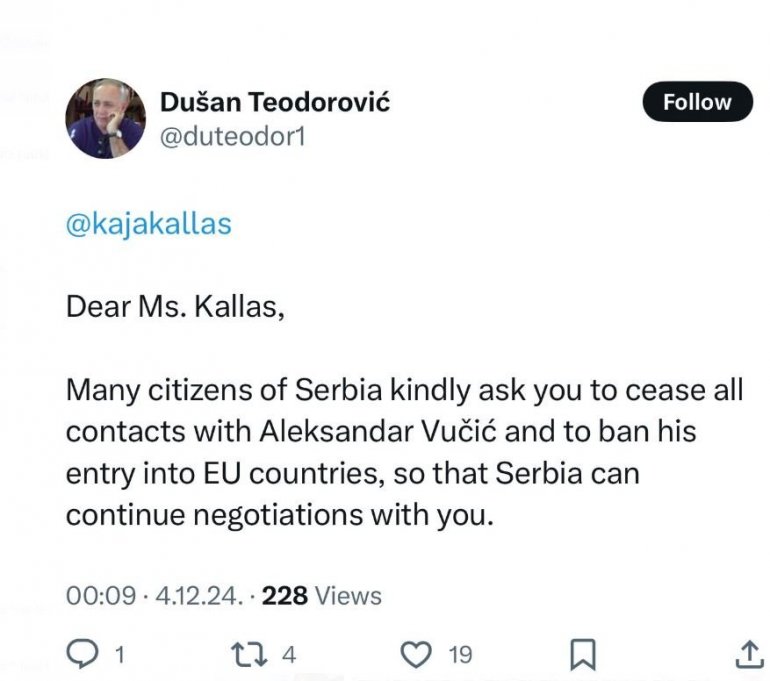
Task: Click the reply count number 1
Action: [x=119, y=656]
